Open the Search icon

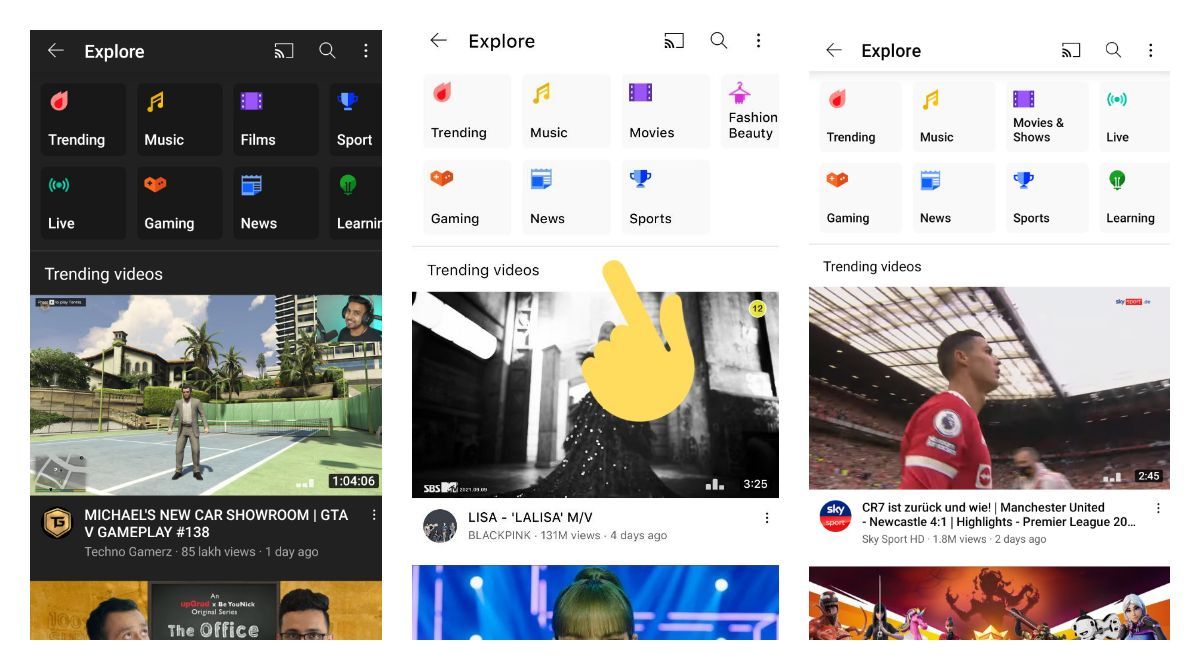tap(327, 51)
